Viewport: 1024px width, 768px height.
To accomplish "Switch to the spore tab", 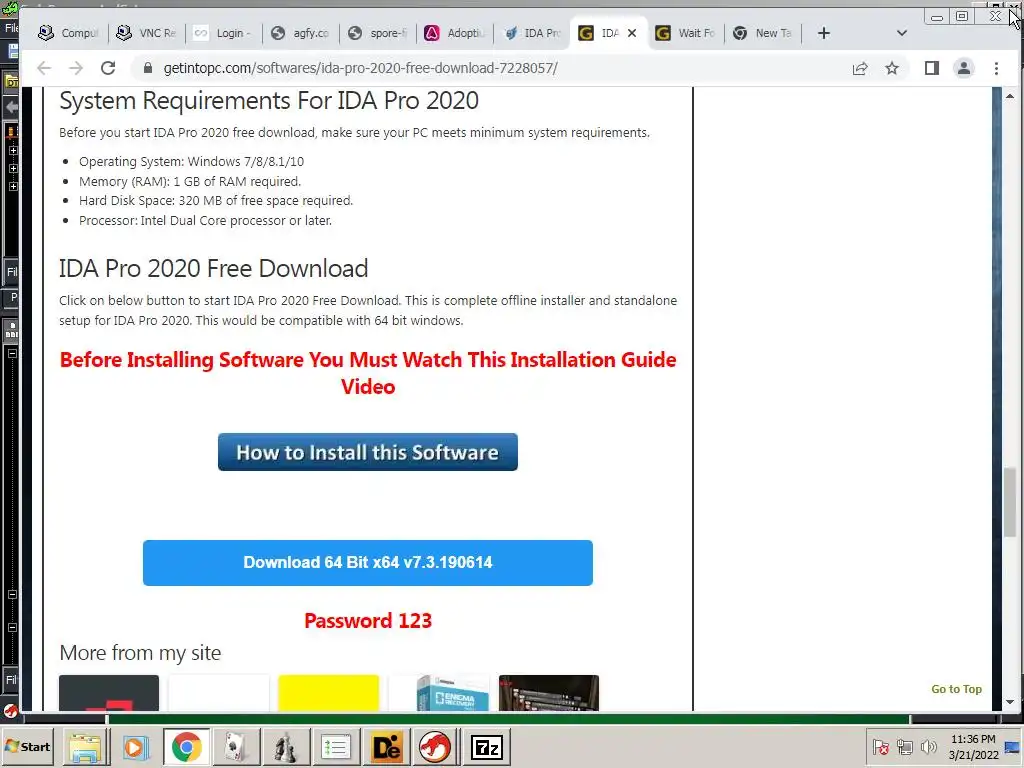I will tap(377, 33).
